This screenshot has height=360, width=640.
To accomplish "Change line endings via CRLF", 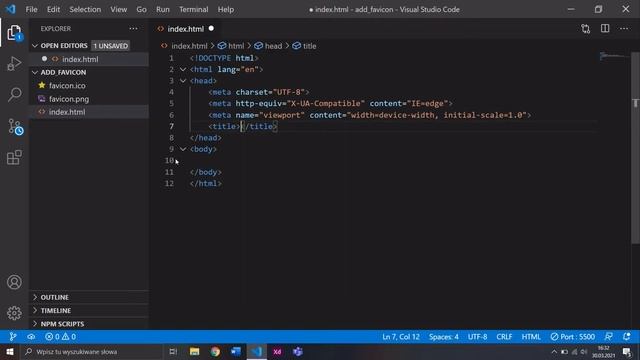I will pyautogui.click(x=504, y=337).
